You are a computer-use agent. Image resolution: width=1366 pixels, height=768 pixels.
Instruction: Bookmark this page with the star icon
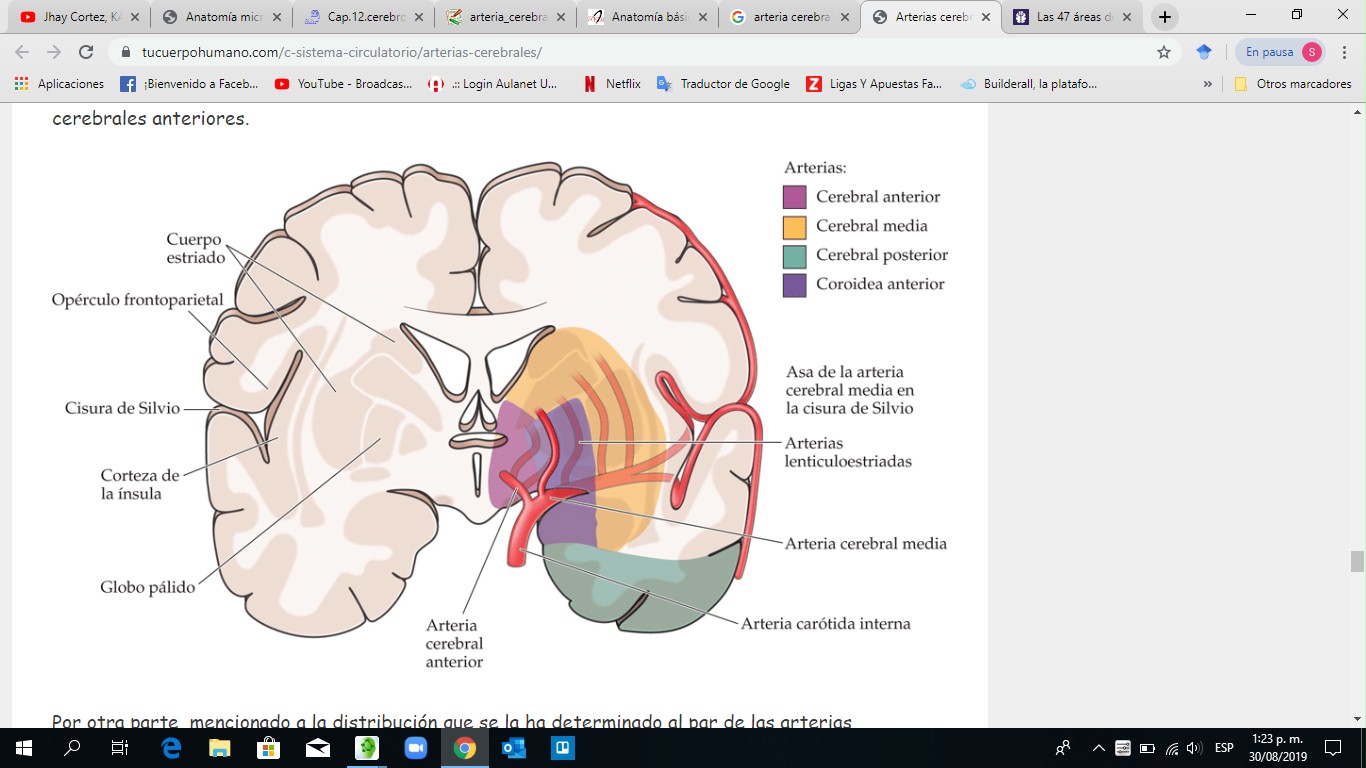pos(1164,52)
